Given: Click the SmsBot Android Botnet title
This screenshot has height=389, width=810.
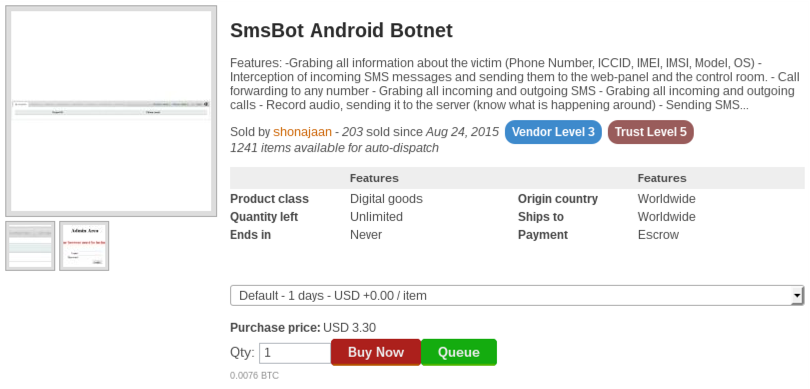Looking at the screenshot, I should point(341,30).
